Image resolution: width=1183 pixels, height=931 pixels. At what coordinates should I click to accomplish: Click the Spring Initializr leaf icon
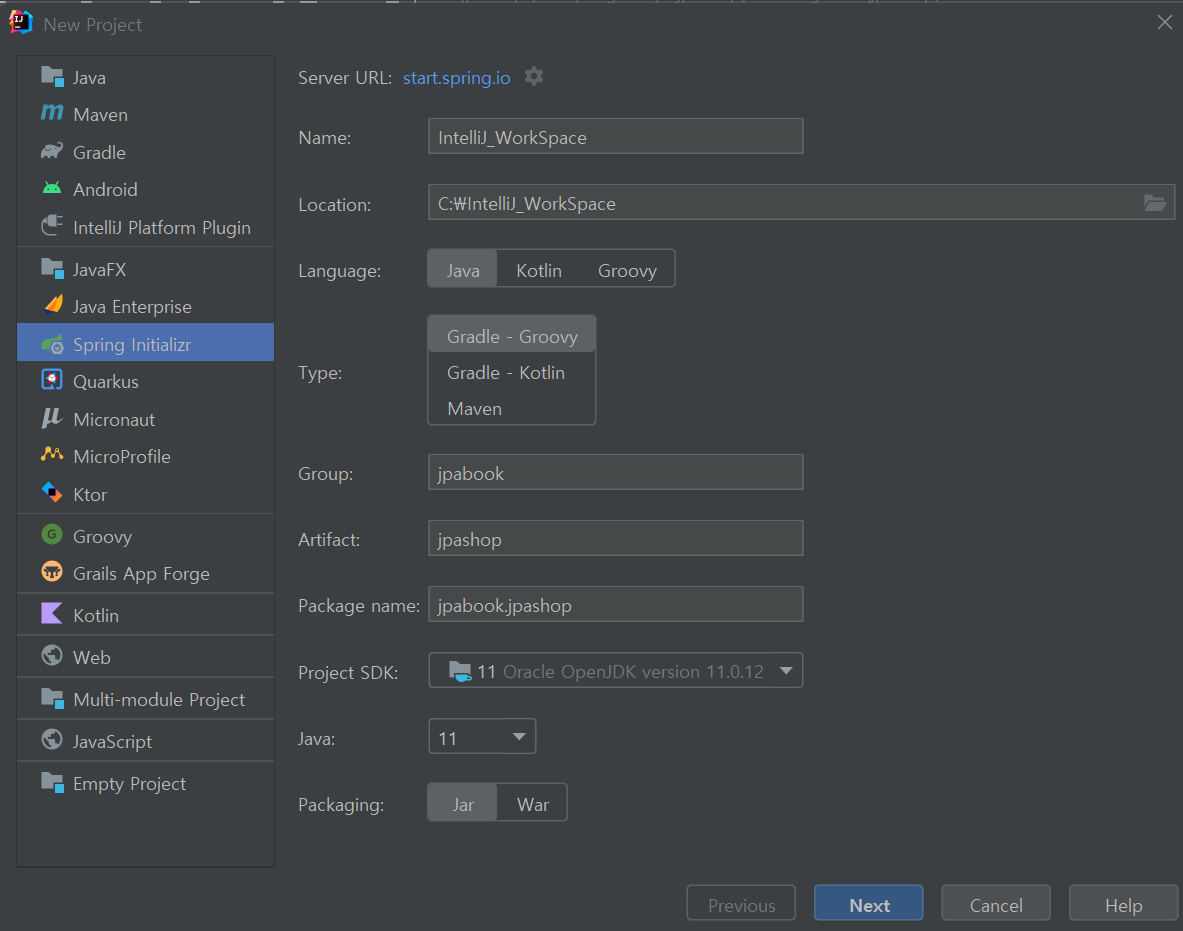click(52, 344)
